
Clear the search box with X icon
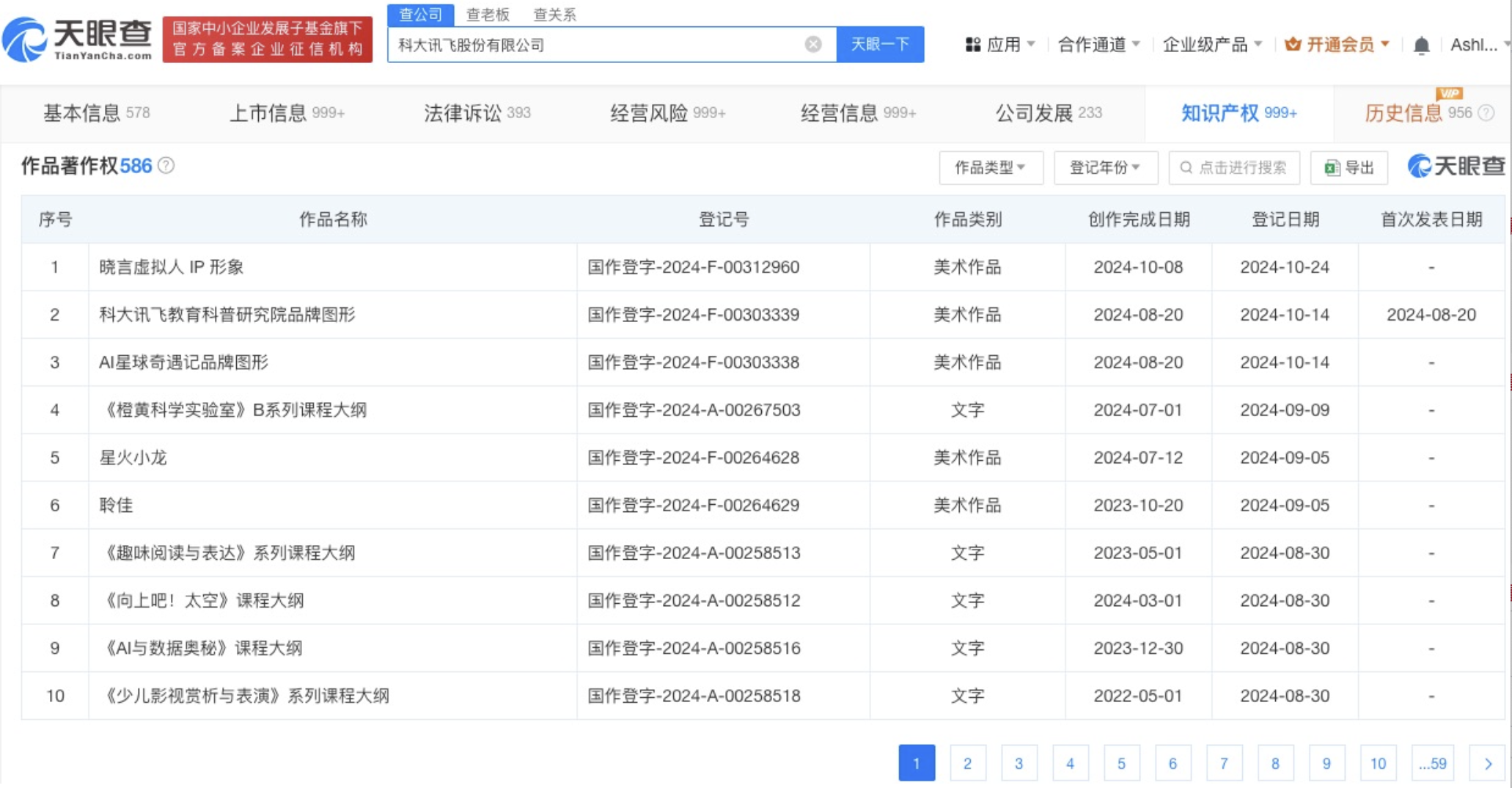tap(812, 45)
